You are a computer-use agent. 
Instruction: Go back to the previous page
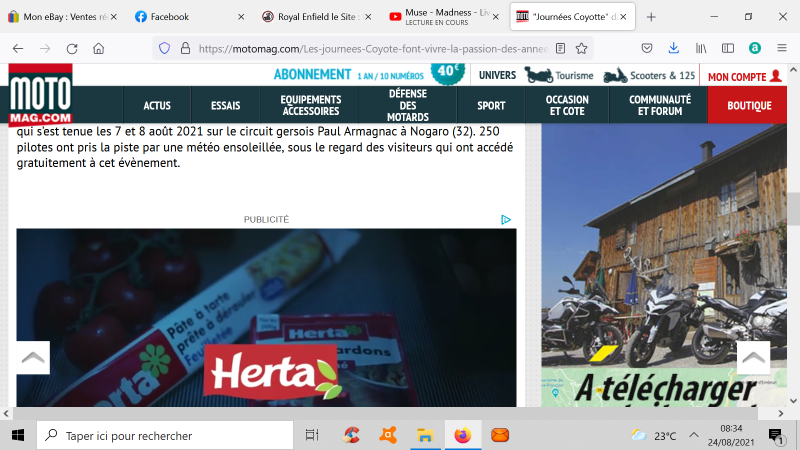[18, 48]
